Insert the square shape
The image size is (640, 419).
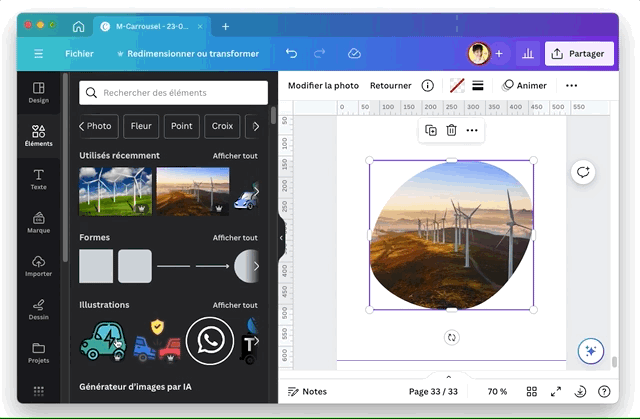coord(96,266)
